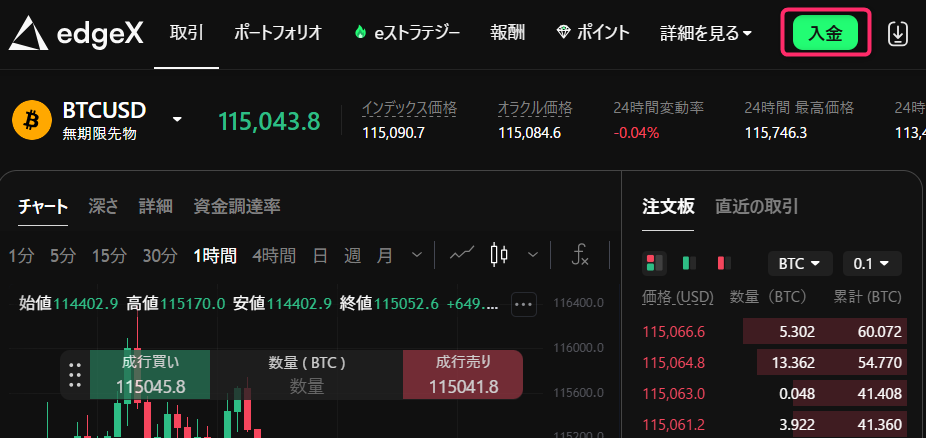
Task: Open the download app icon
Action: pyautogui.click(x=898, y=34)
